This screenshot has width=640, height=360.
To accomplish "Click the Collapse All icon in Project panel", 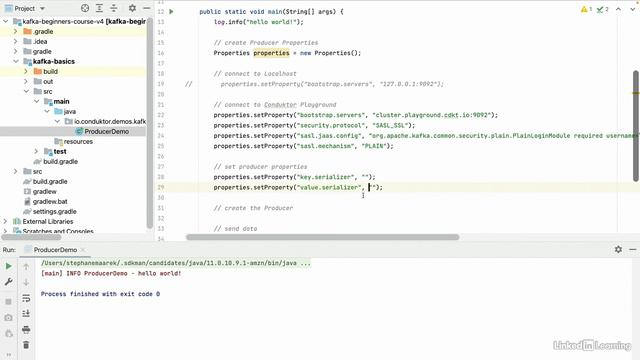I will click(114, 8).
